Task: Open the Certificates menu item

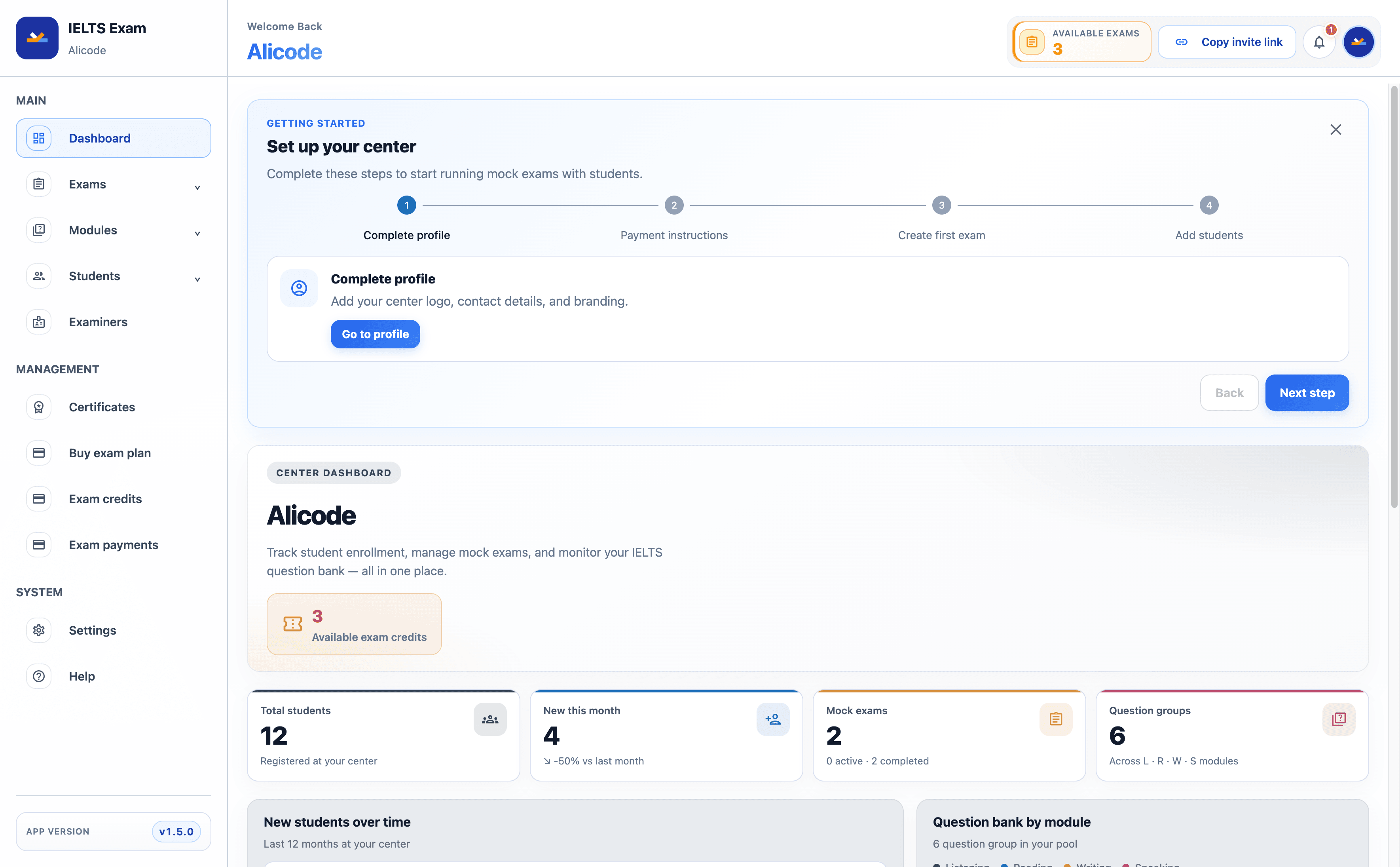Action: 114,407
